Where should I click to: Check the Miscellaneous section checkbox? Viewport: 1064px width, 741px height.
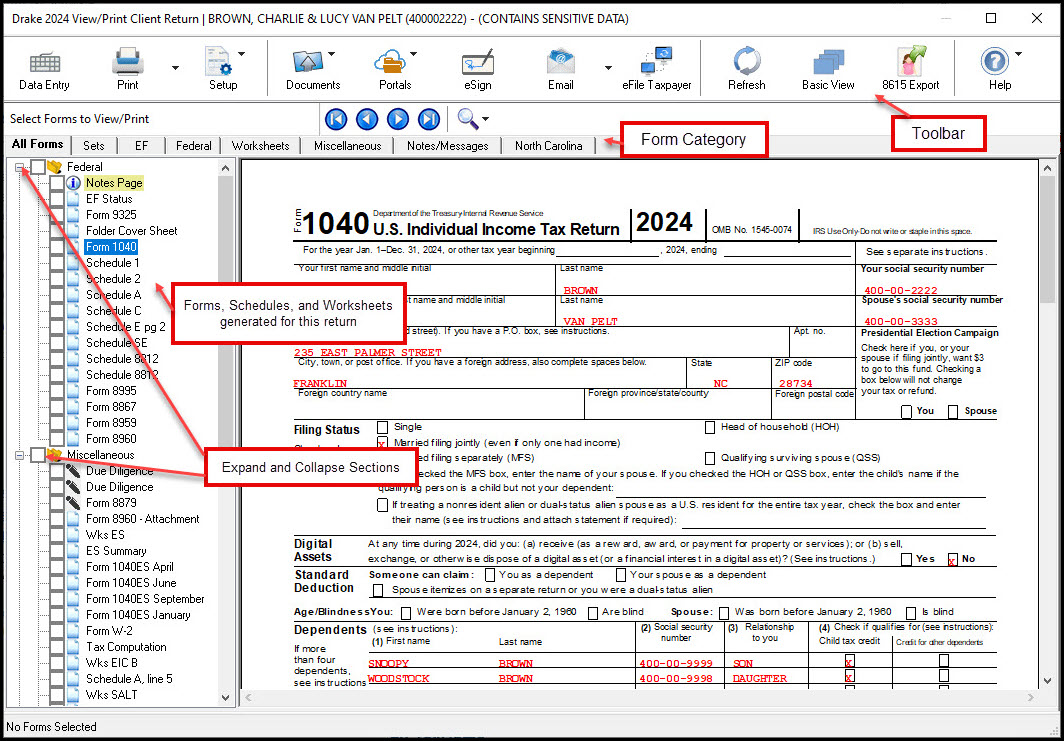click(39, 455)
